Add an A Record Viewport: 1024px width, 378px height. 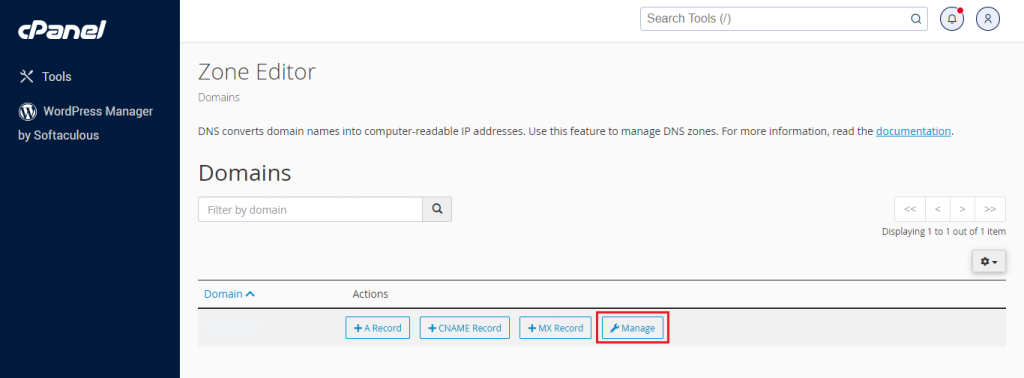(377, 328)
